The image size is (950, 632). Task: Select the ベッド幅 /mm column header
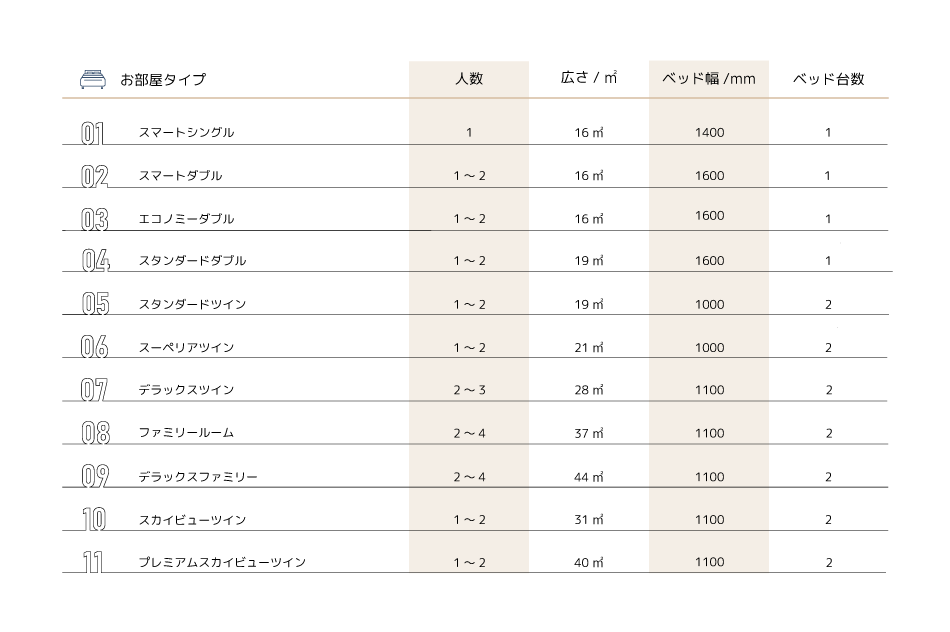709,79
